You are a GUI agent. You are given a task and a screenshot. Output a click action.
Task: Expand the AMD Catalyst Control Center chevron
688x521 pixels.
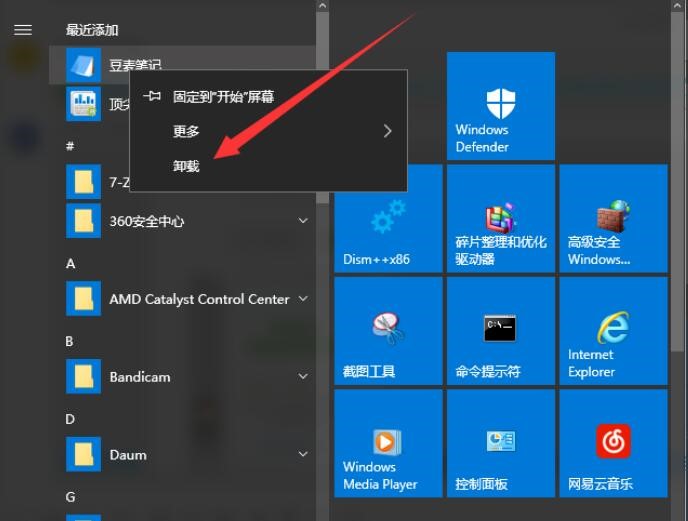tap(303, 298)
